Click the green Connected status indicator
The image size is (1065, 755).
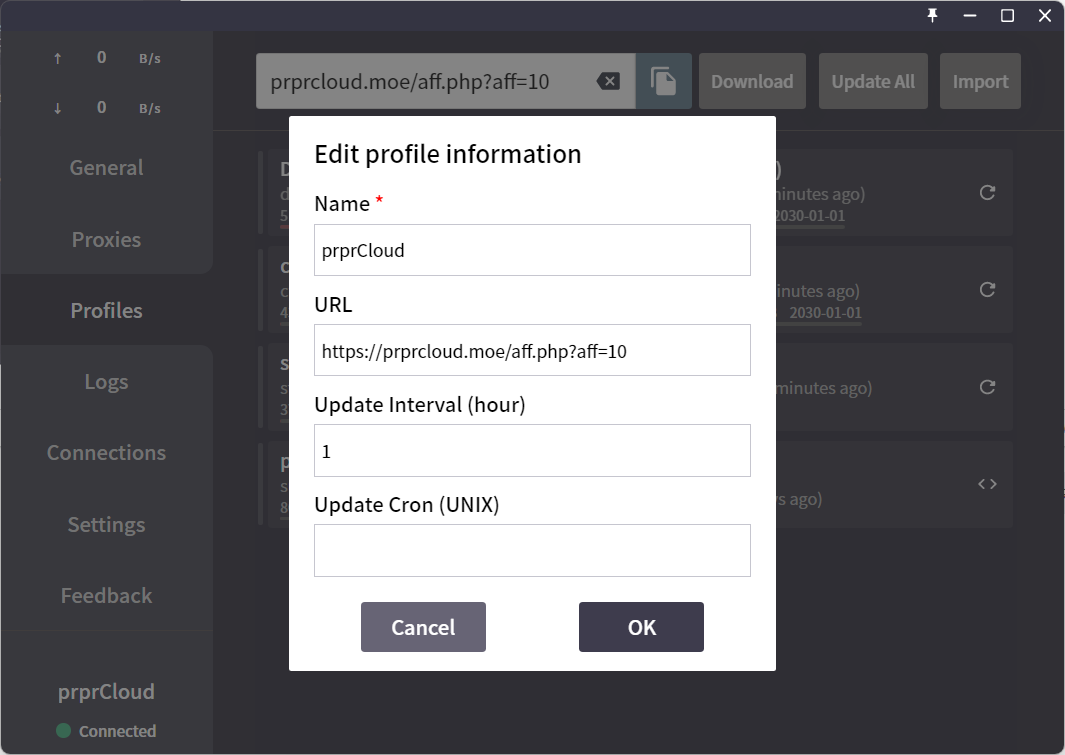pyautogui.click(x=64, y=731)
